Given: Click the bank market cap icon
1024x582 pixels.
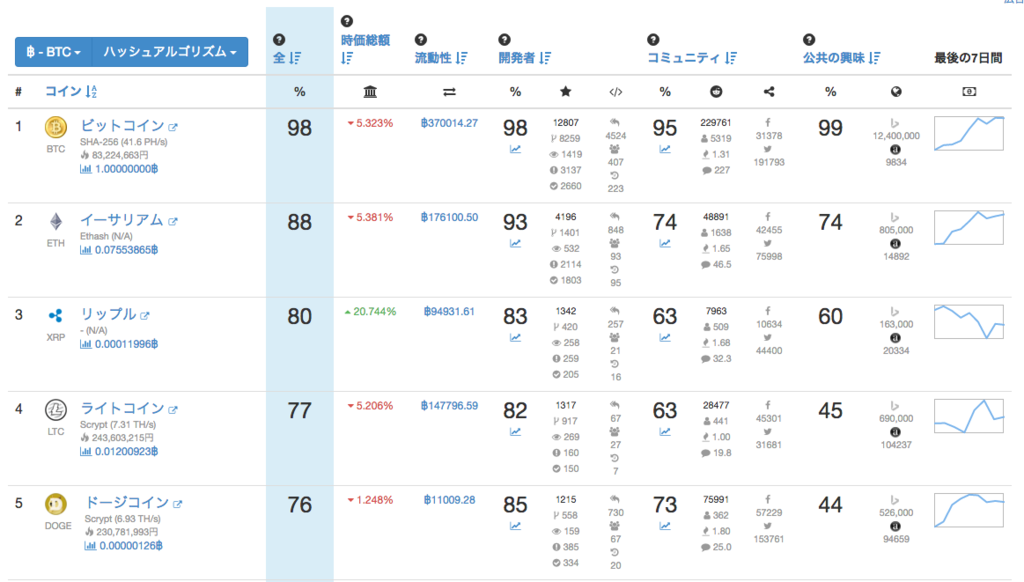Looking at the screenshot, I should click(x=370, y=92).
